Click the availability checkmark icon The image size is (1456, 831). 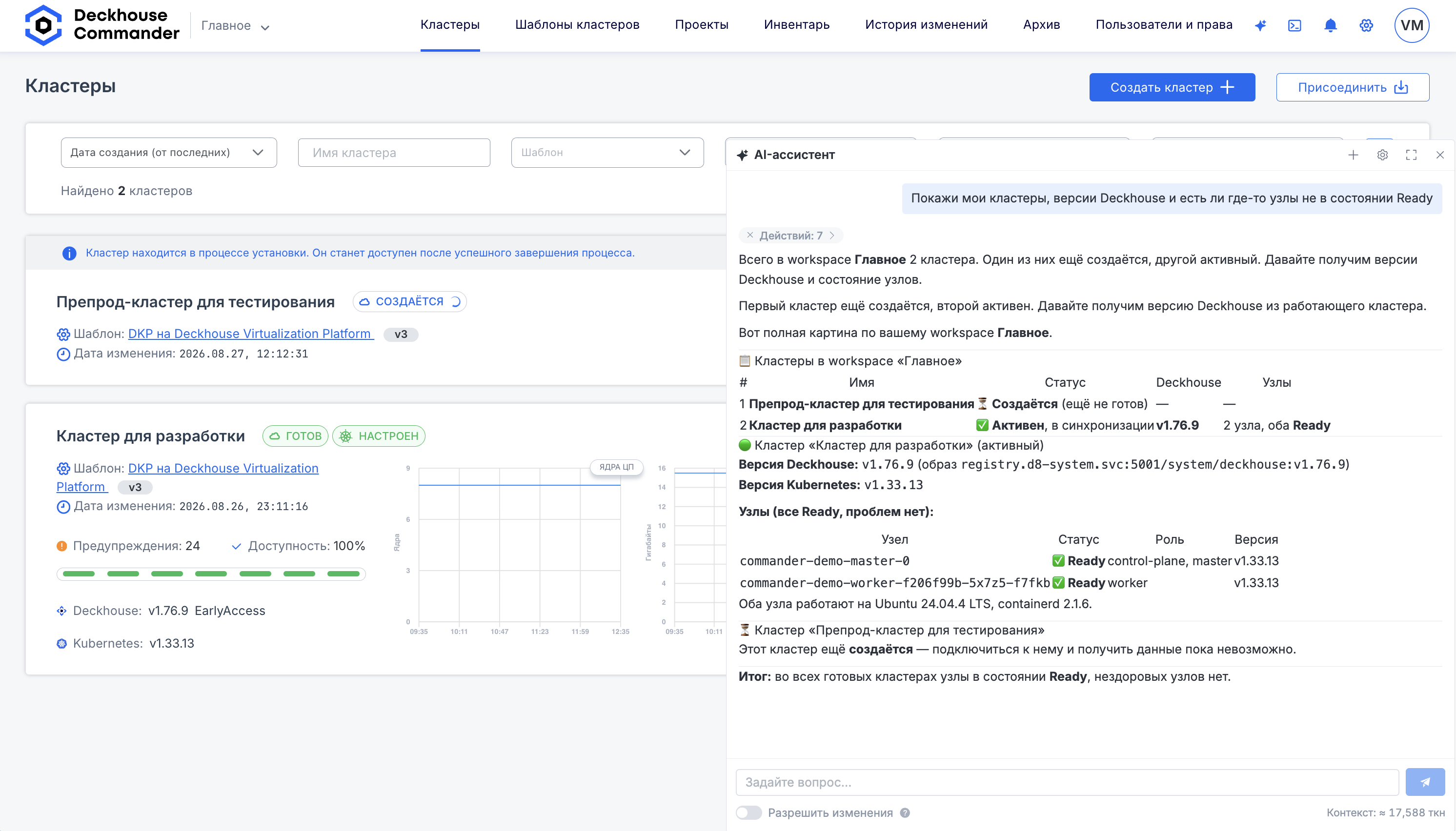tap(236, 546)
